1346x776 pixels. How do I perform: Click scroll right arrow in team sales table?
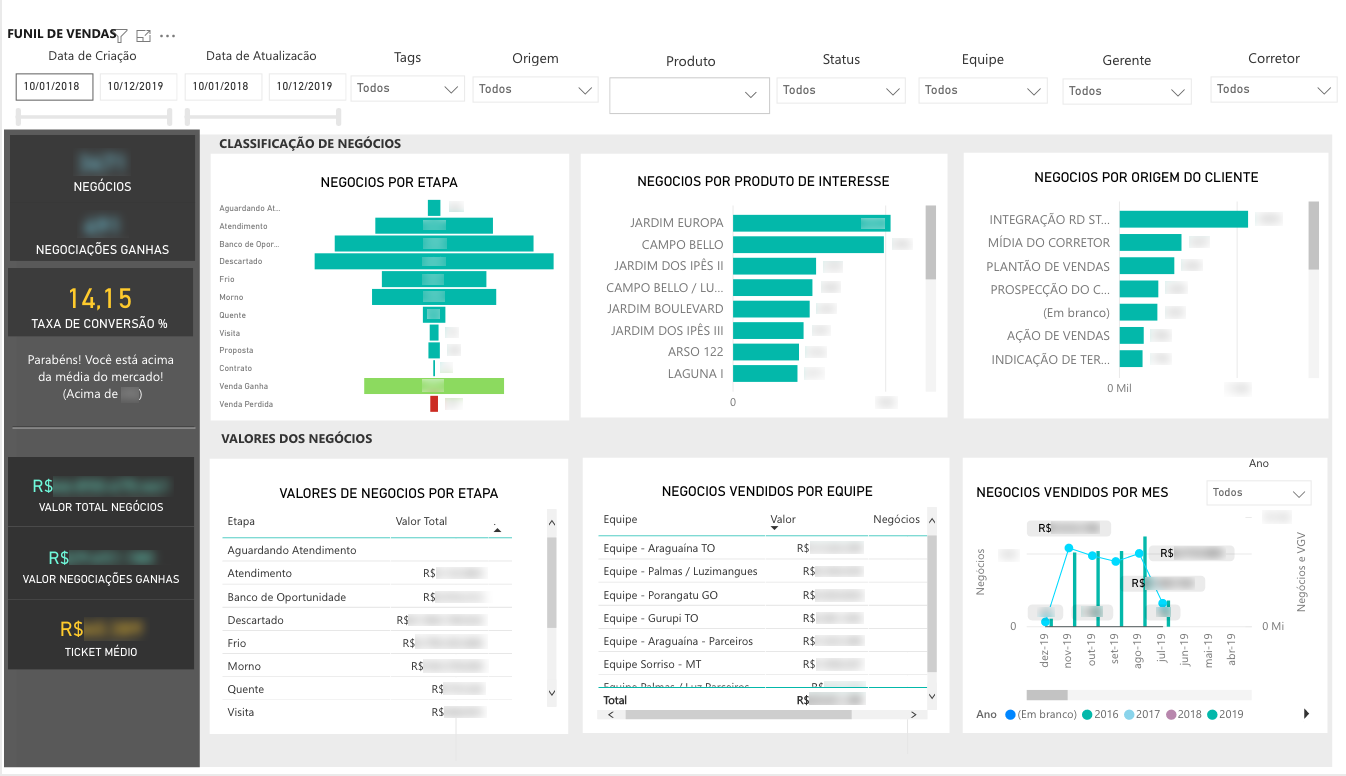tap(913, 715)
